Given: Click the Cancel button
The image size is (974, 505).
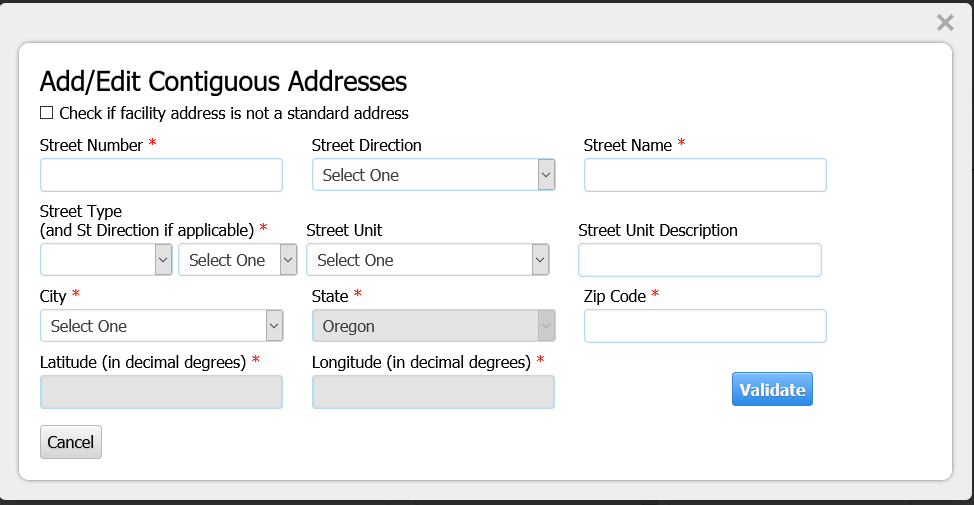Looking at the screenshot, I should (x=71, y=442).
